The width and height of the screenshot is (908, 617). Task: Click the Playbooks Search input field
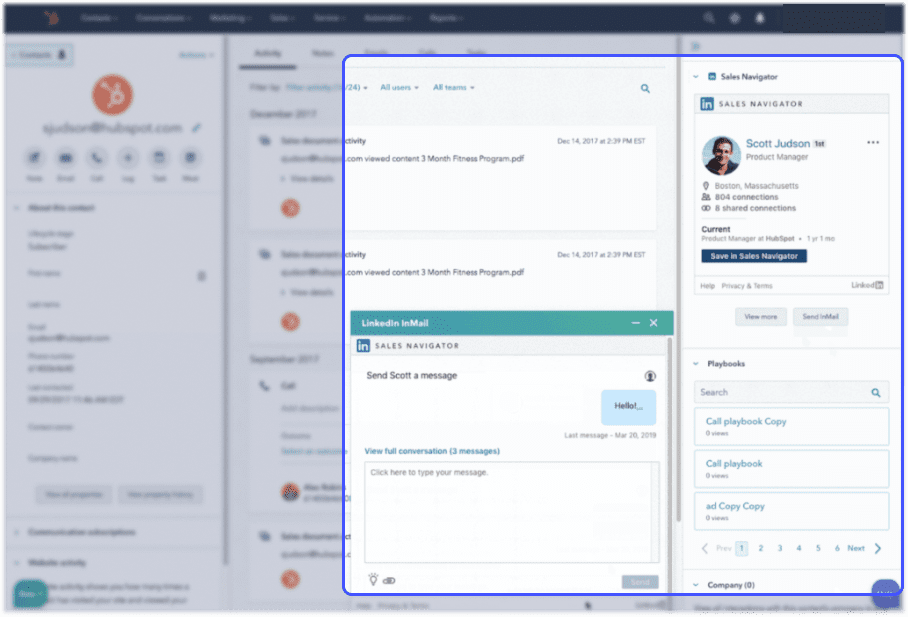791,393
